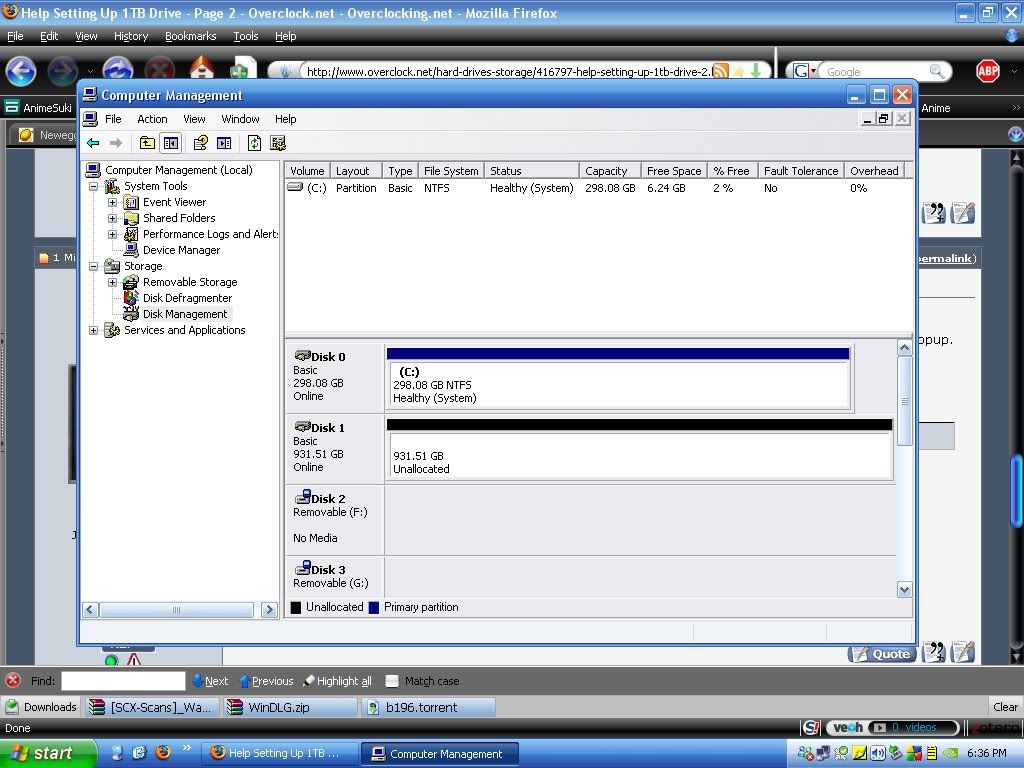Toggle the console tree visibility
1024x768 pixels.
[x=170, y=142]
